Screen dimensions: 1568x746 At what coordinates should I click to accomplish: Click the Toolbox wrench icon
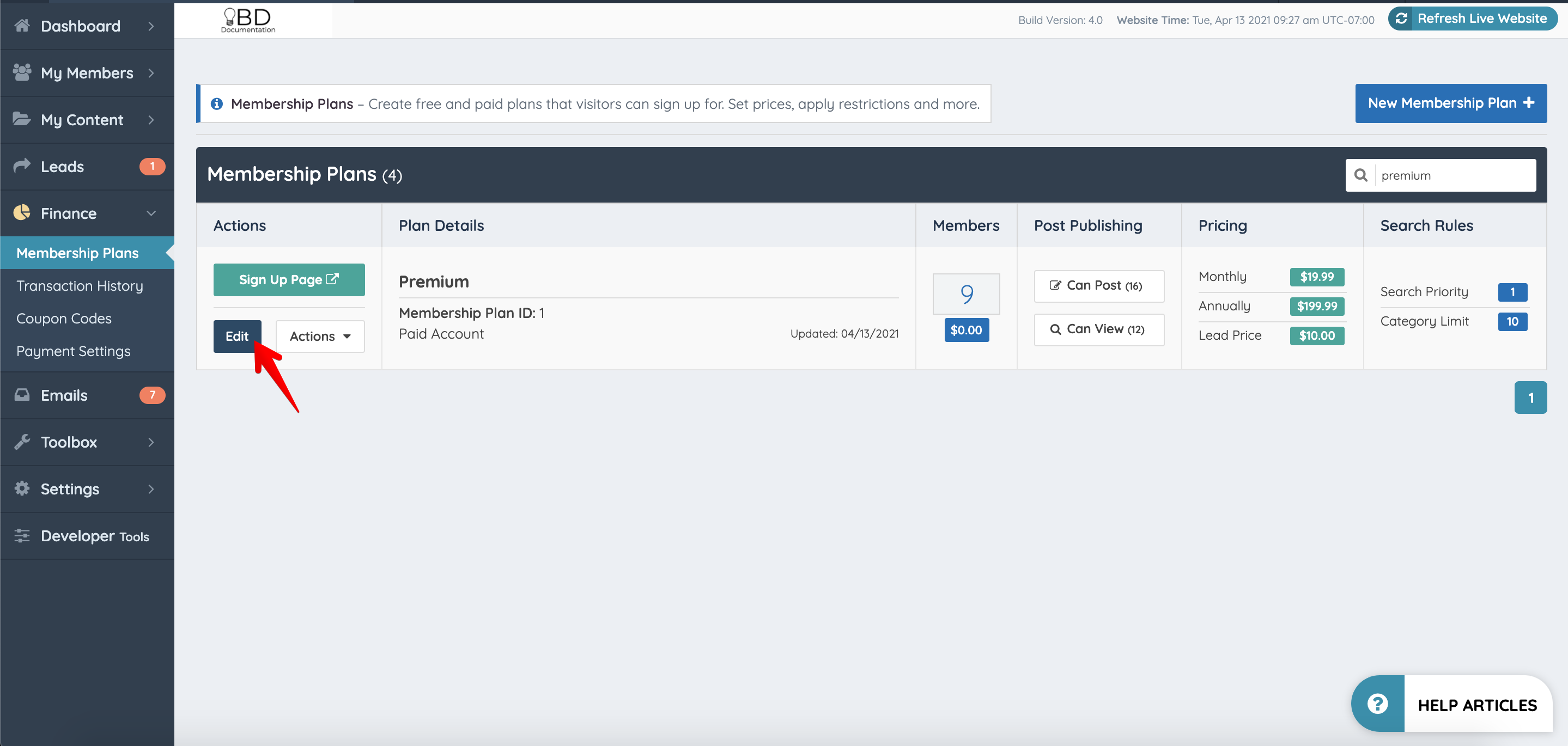[22, 442]
